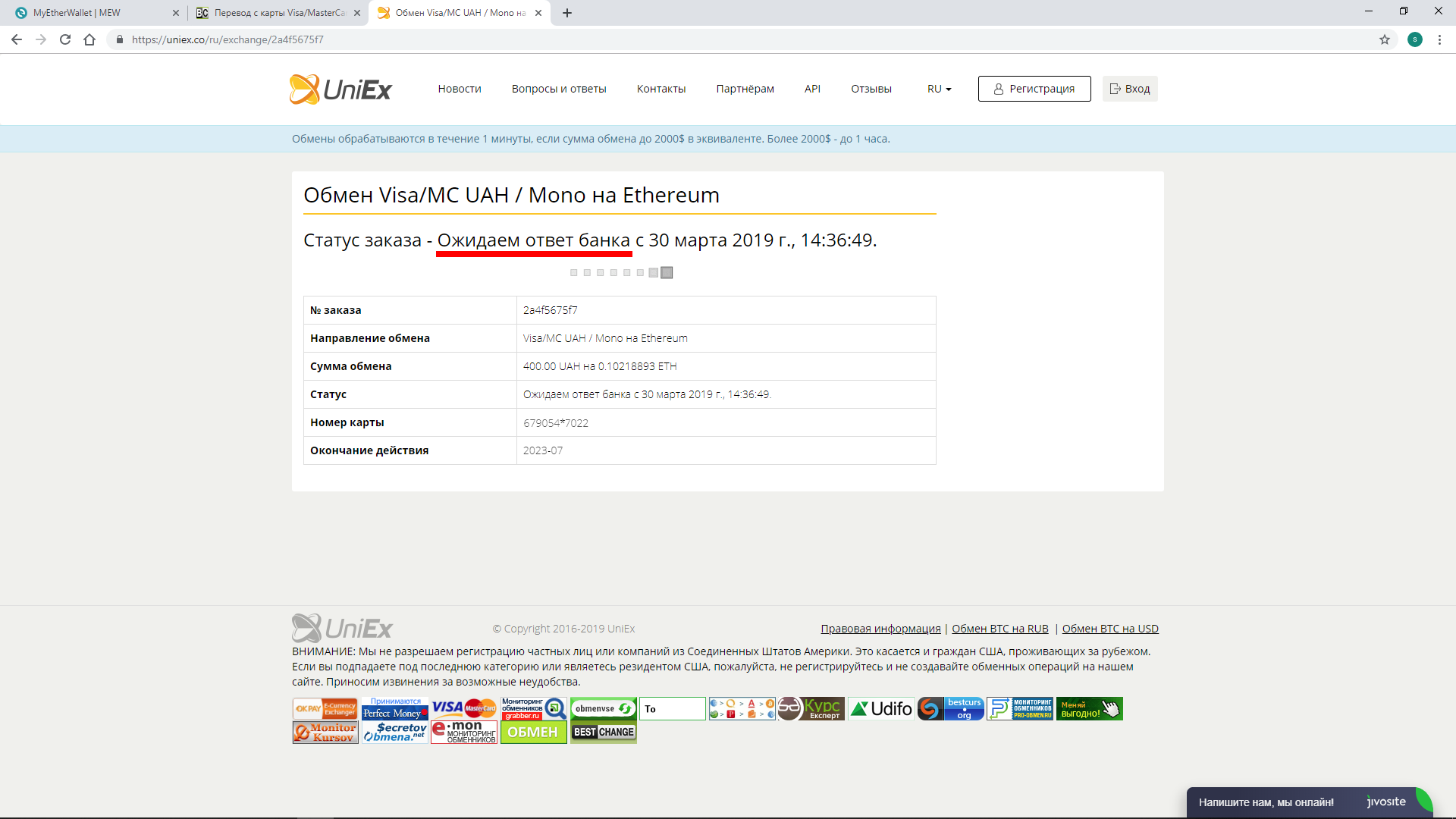Click the blue notice about exchange processing time

591,139
